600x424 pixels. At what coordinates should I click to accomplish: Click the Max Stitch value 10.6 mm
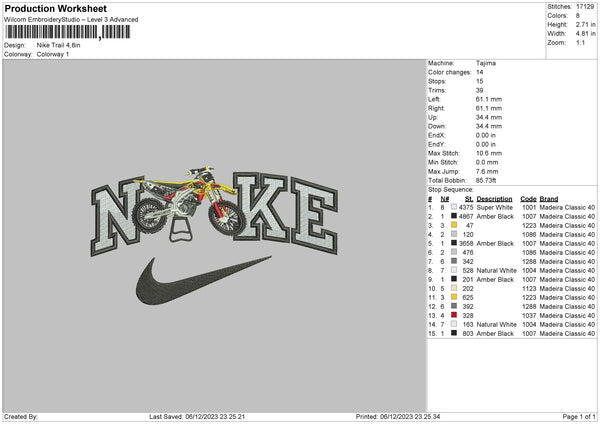coord(489,153)
